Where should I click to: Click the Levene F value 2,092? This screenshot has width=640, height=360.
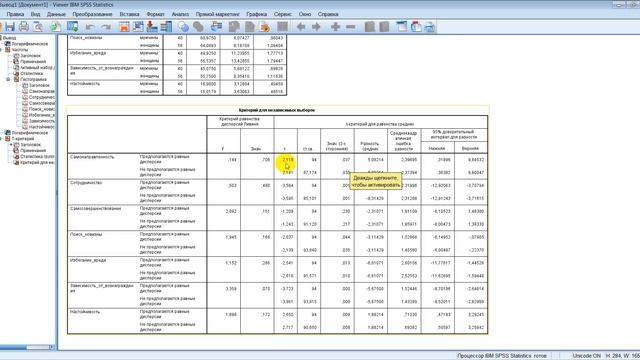coord(231,211)
